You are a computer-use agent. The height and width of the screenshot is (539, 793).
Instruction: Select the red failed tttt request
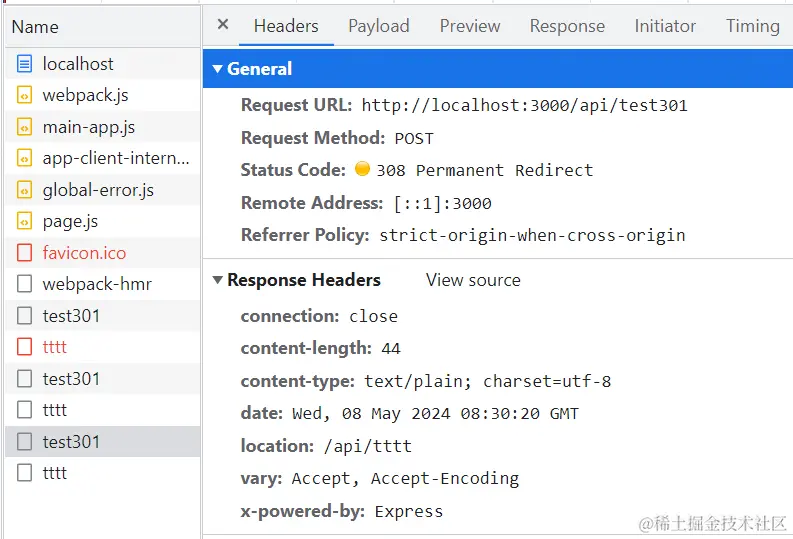(x=55, y=347)
